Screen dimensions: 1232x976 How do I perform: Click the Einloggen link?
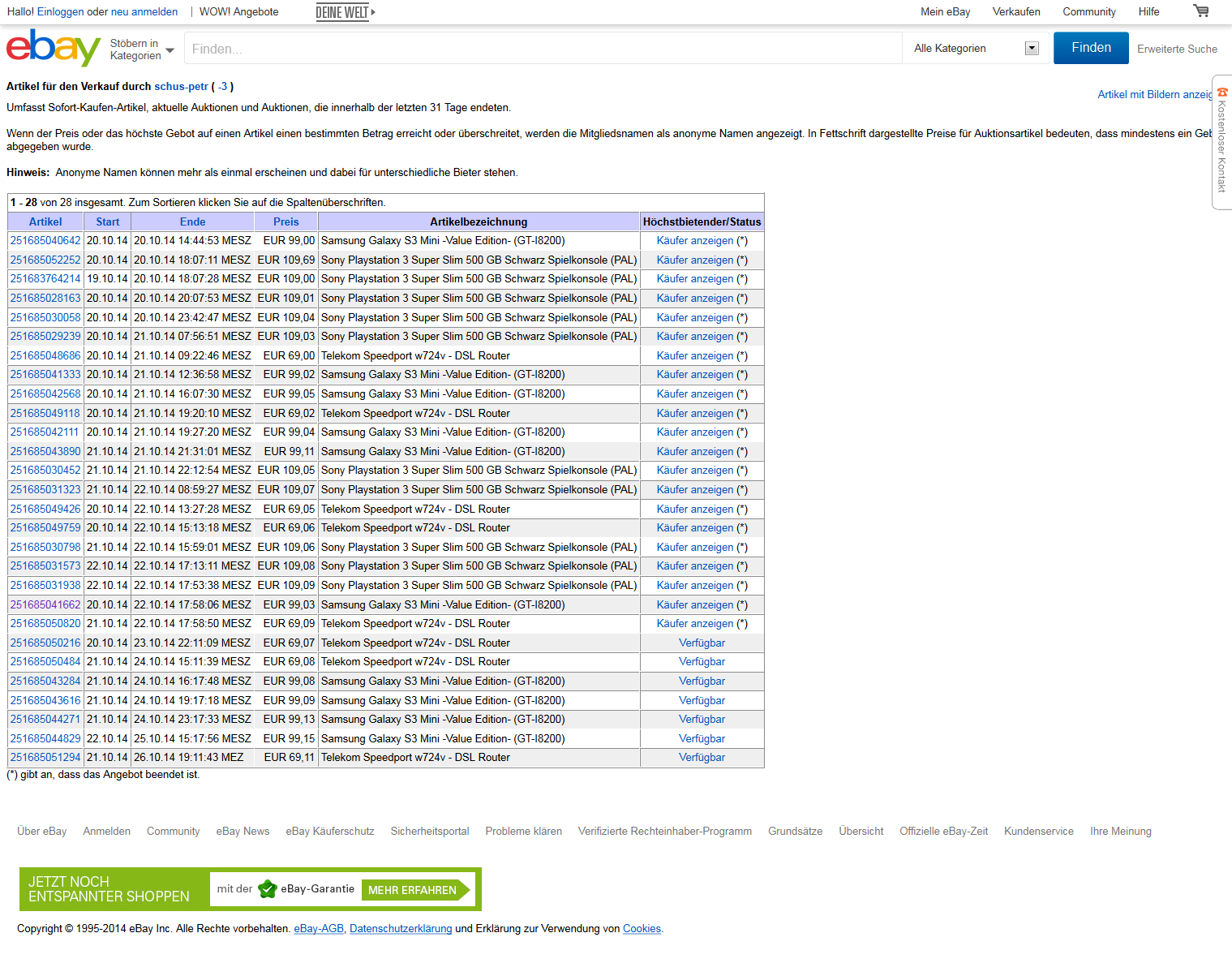coord(61,12)
